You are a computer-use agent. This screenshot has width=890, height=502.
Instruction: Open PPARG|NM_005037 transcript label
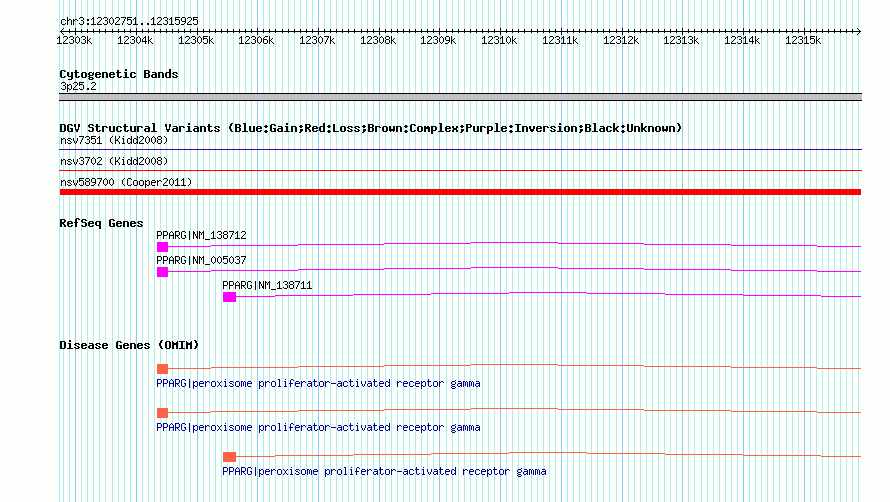(201, 260)
